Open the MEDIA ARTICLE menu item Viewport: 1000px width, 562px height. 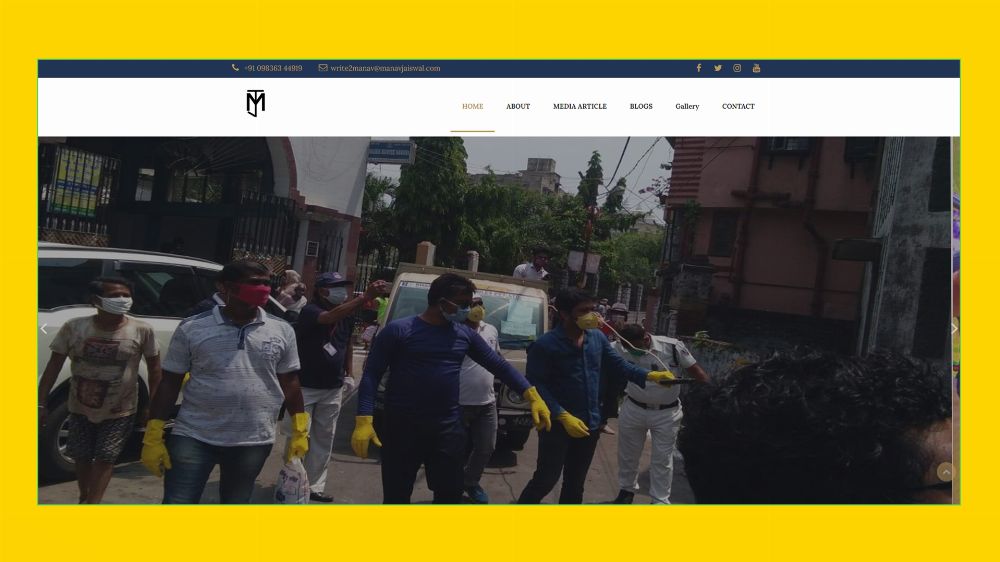click(x=580, y=106)
